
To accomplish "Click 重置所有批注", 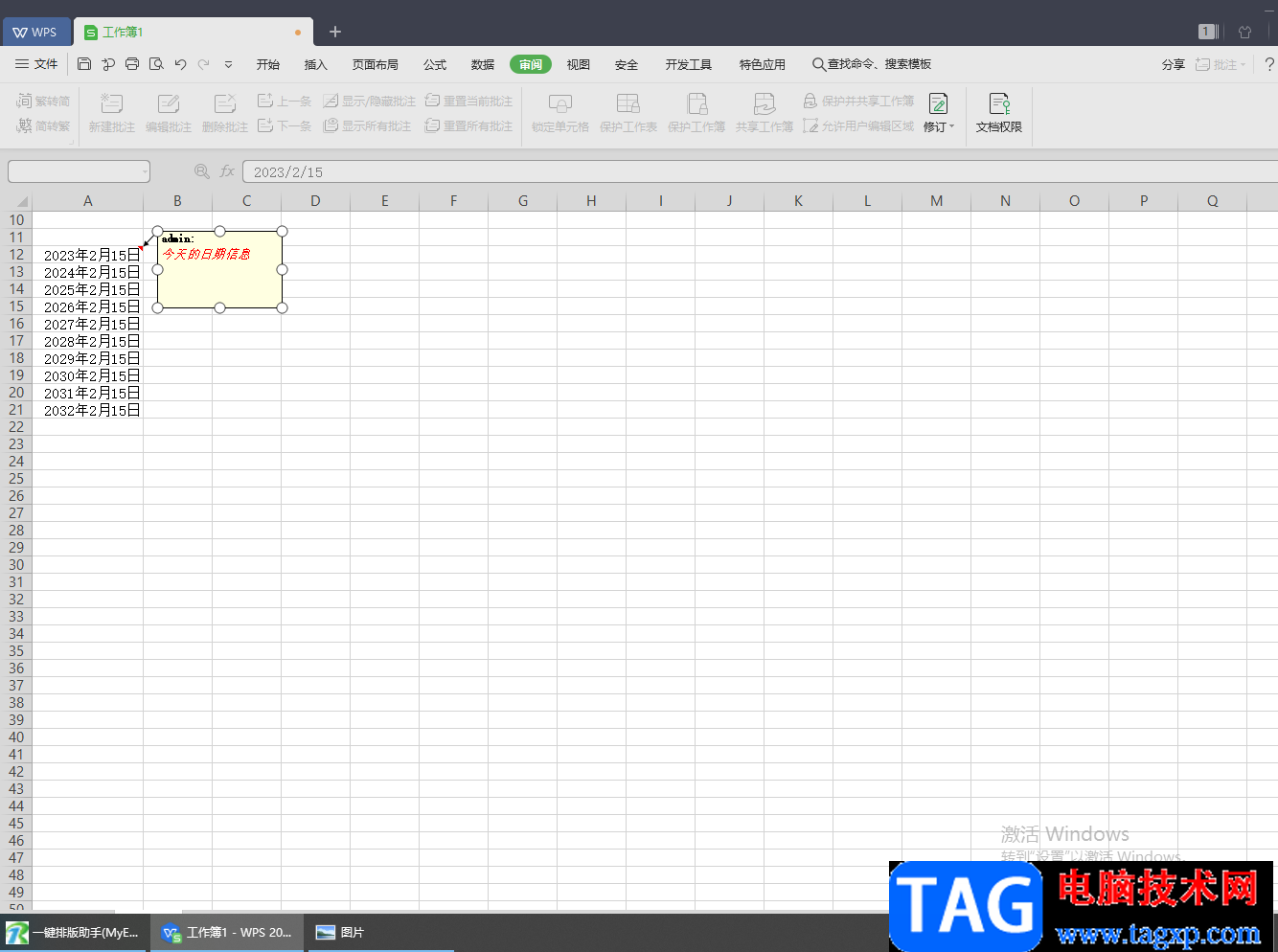I will coord(468,125).
